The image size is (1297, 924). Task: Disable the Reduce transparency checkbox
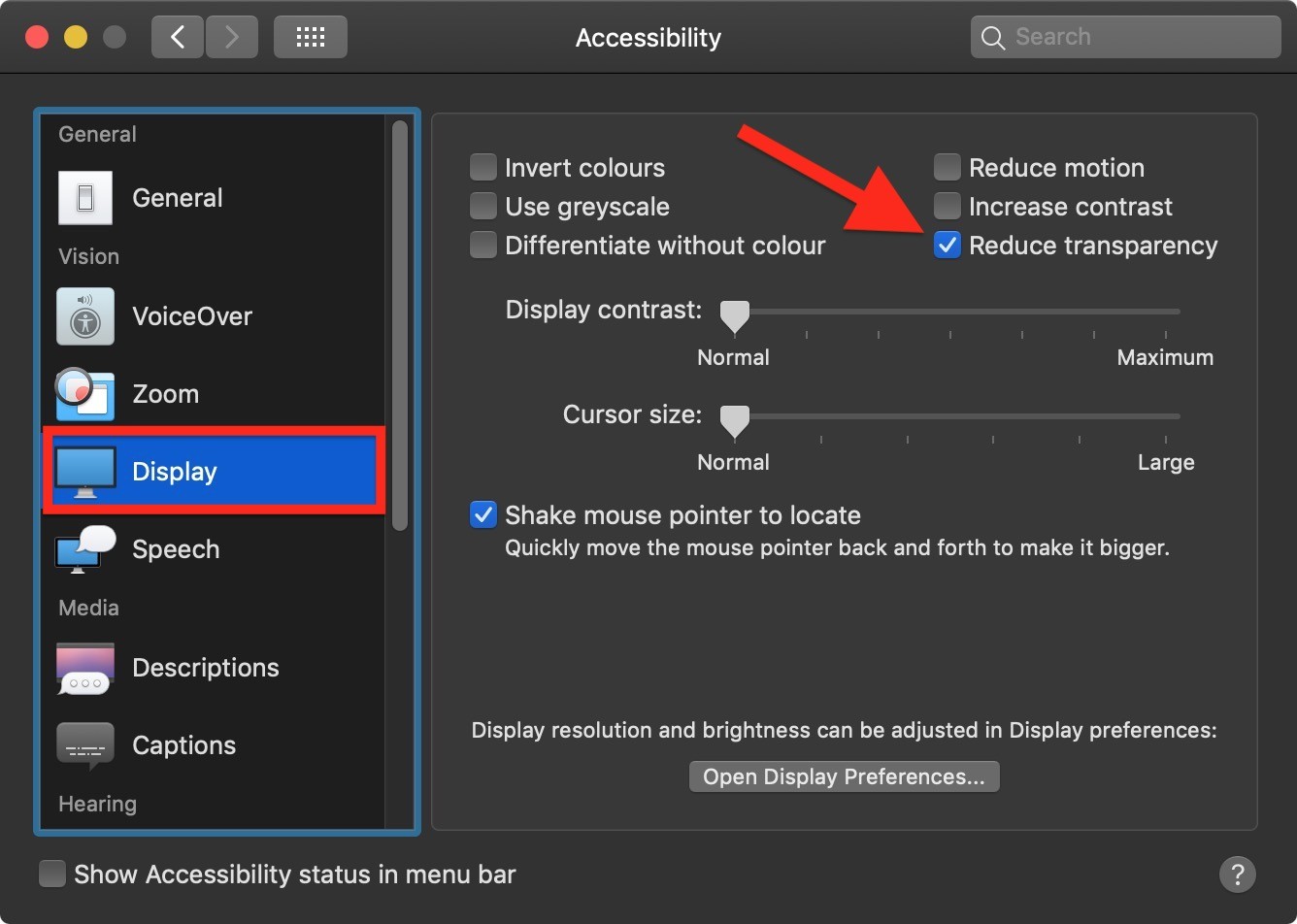pyautogui.click(x=948, y=246)
